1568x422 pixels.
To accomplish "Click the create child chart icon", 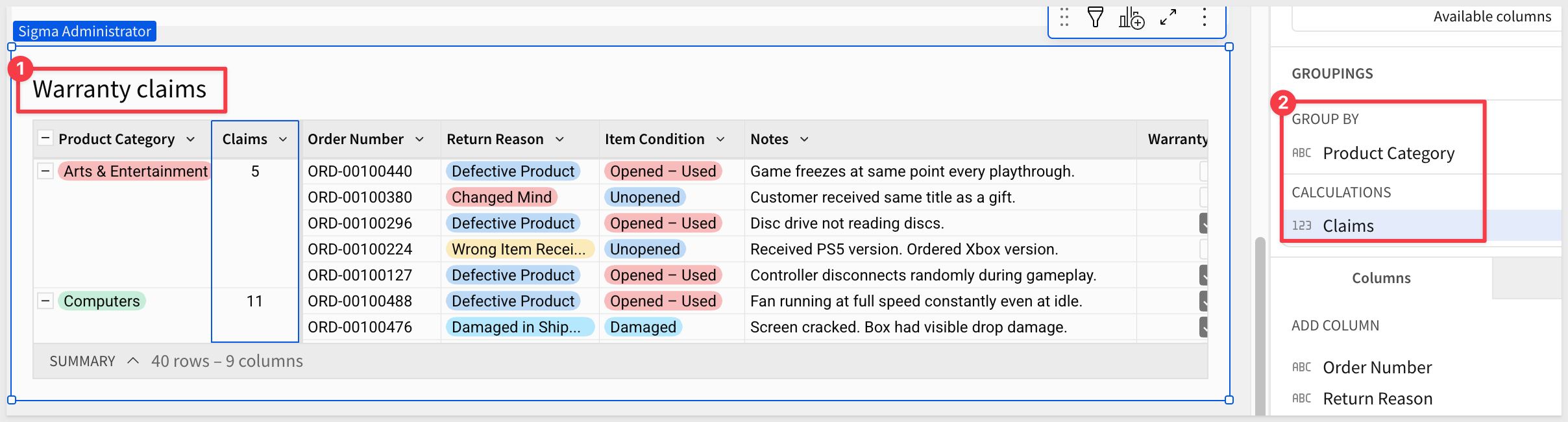I will coord(1131,18).
